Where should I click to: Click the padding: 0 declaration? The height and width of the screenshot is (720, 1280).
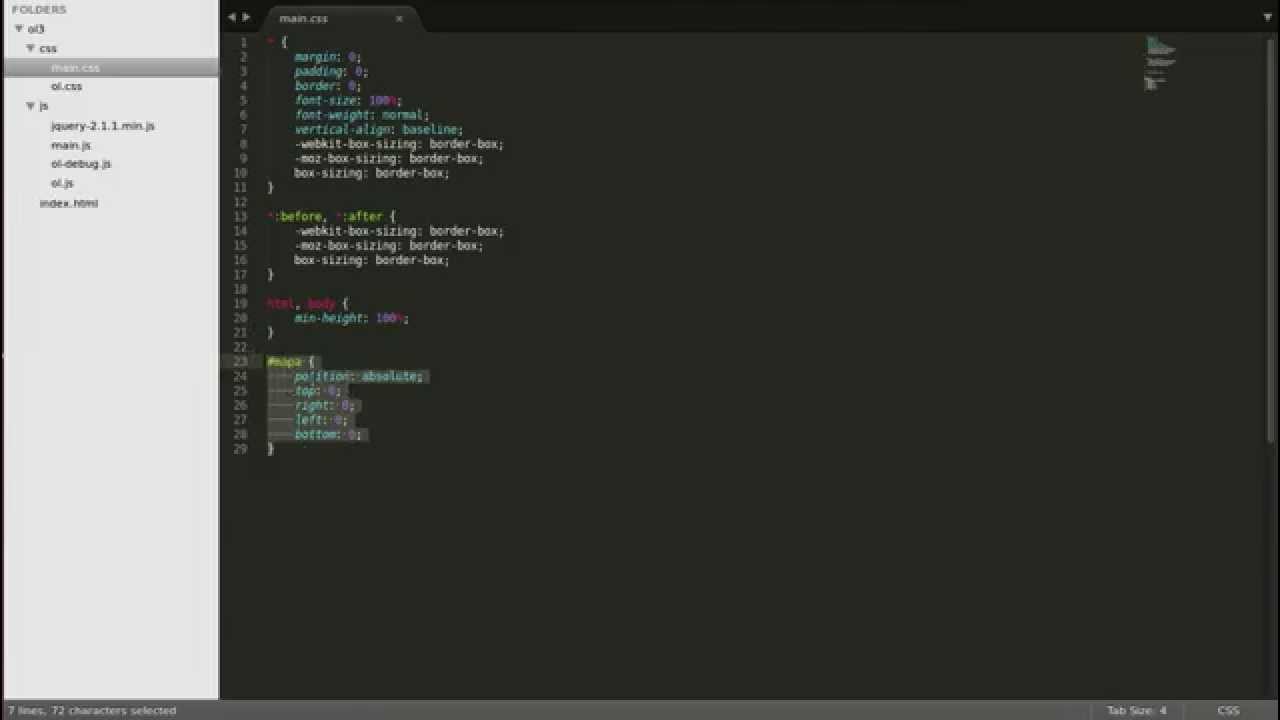331,72
